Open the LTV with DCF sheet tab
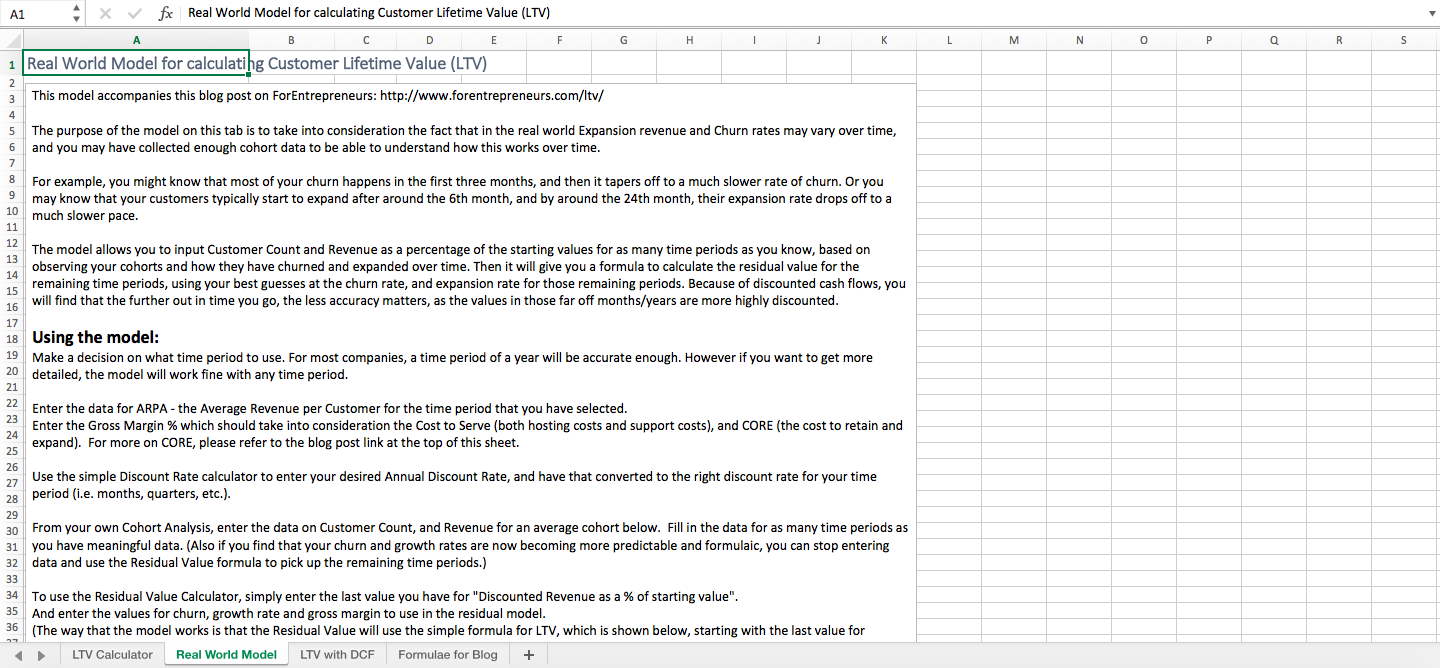Image resolution: width=1440 pixels, height=668 pixels. 337,654
